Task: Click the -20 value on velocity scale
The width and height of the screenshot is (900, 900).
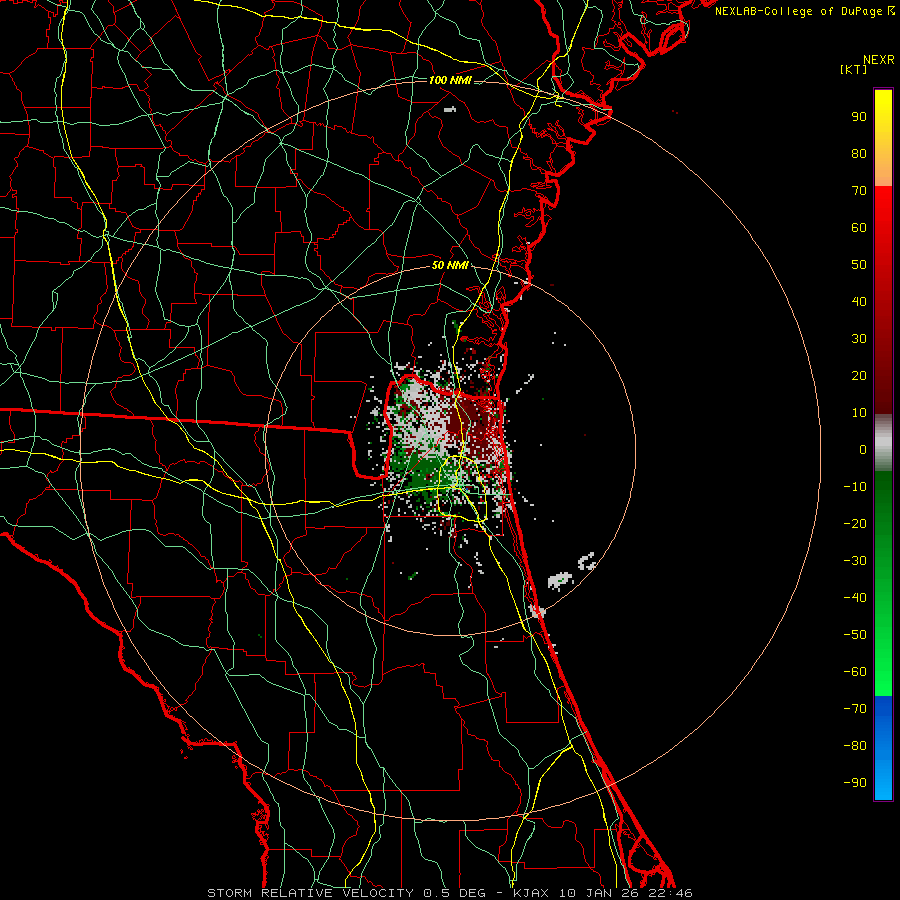Action: click(x=855, y=523)
